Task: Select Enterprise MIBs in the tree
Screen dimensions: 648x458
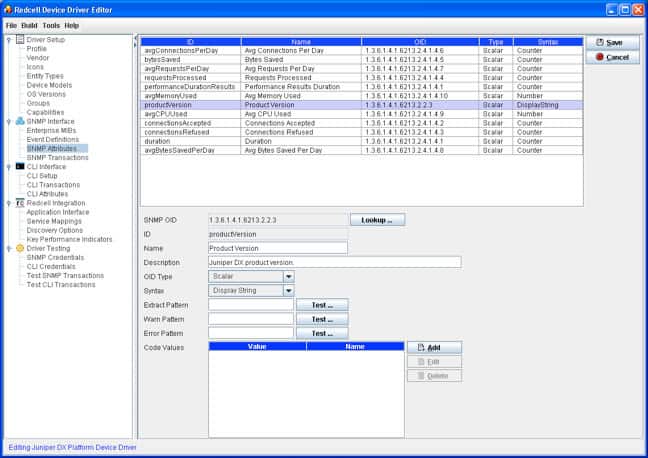Action: tap(51, 131)
